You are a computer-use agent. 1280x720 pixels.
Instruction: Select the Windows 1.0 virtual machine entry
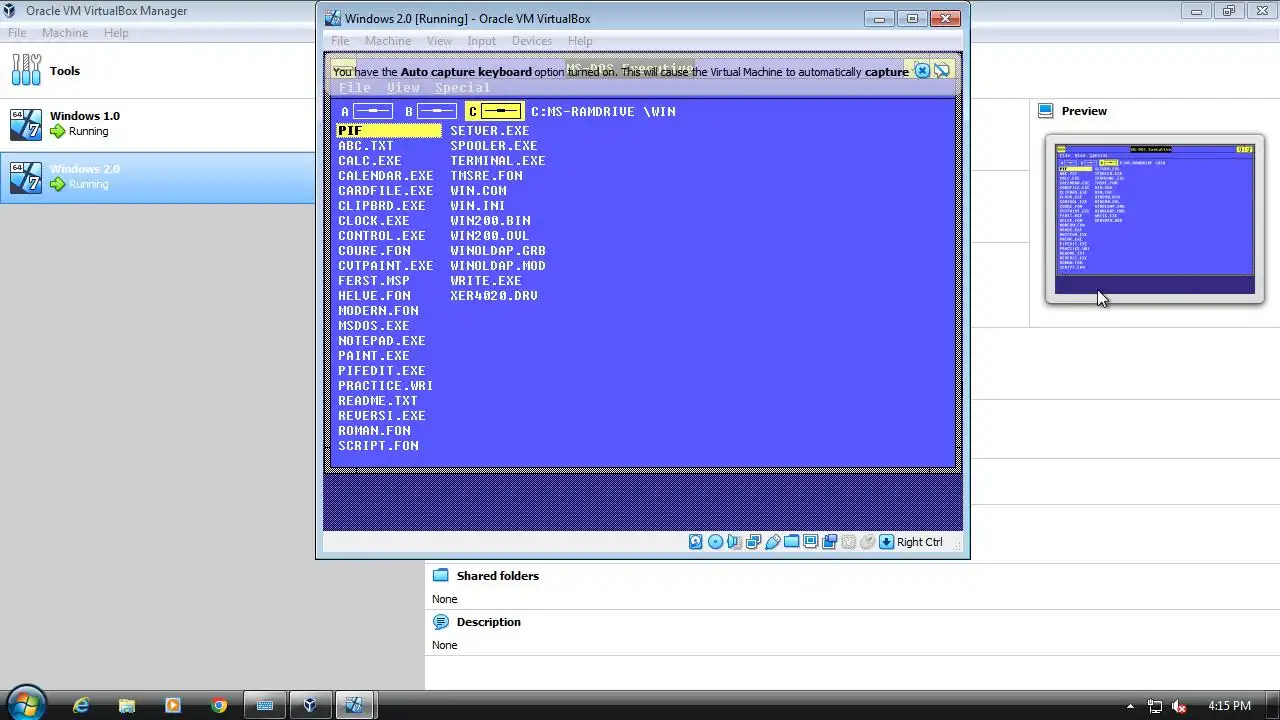pyautogui.click(x=157, y=124)
